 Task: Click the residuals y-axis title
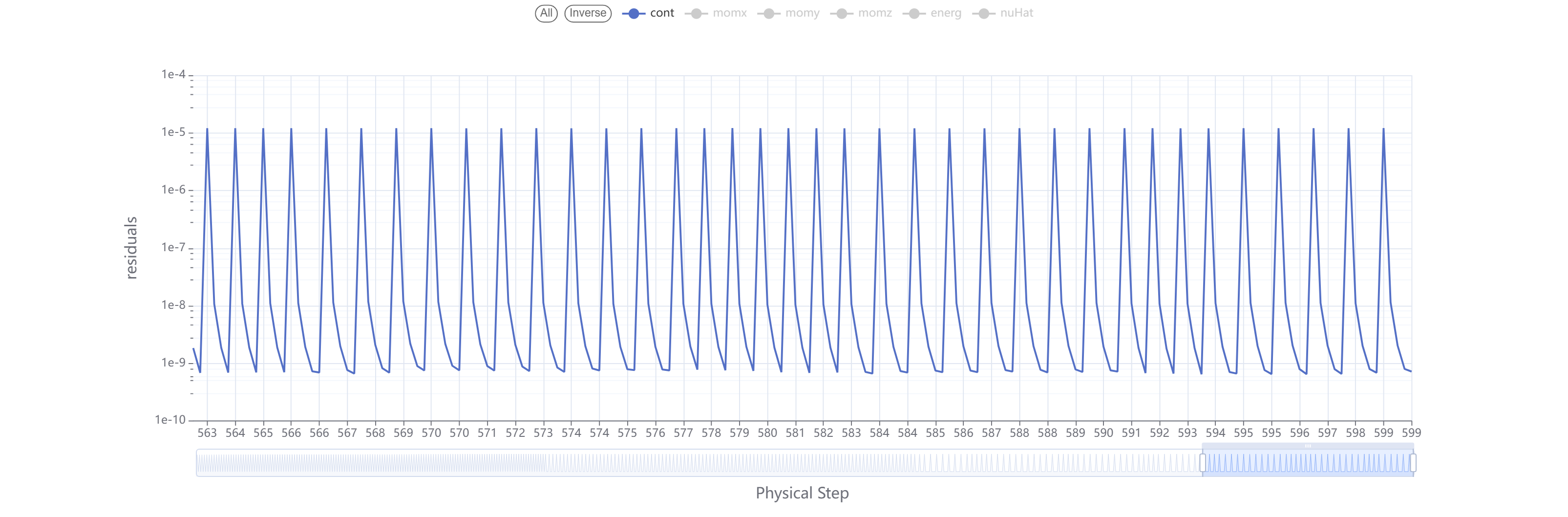click(x=131, y=247)
